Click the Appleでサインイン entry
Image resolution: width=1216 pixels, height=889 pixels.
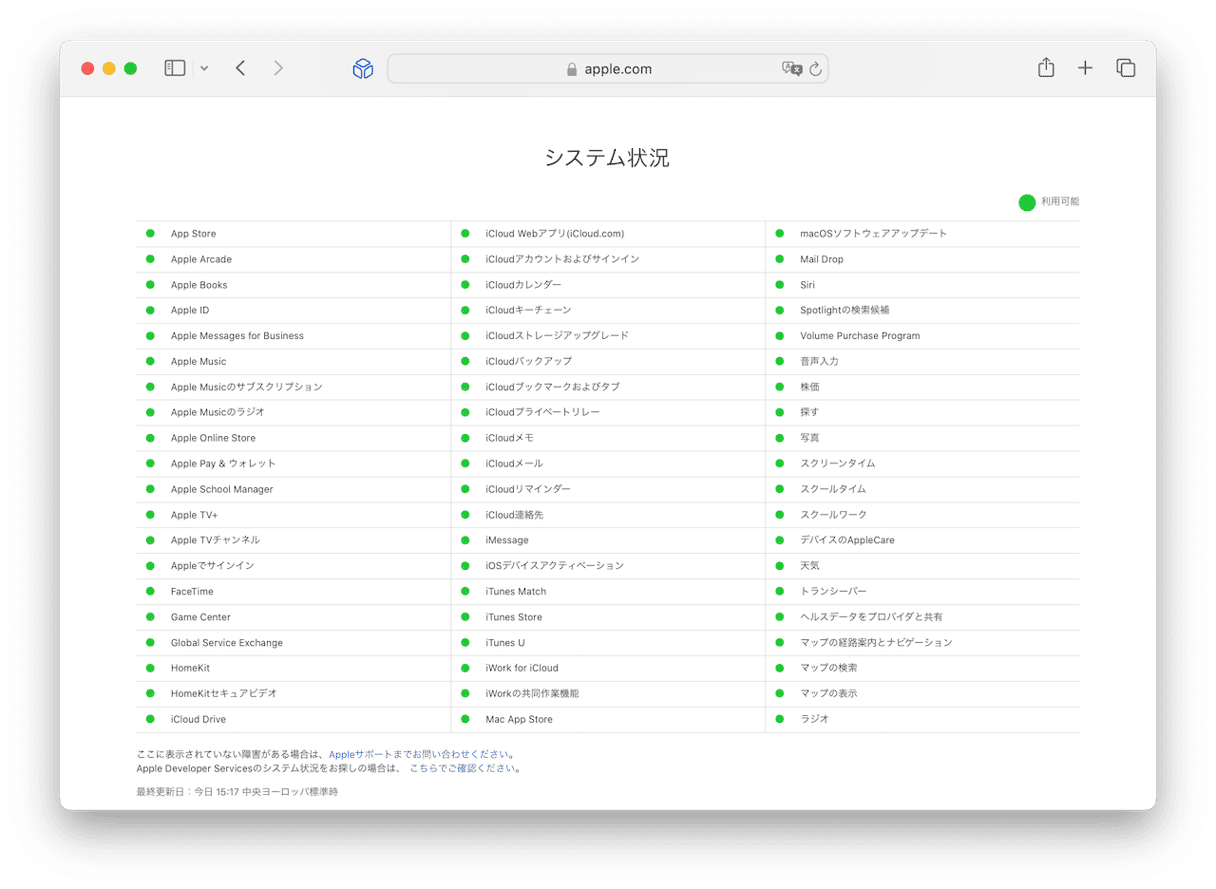click(213, 566)
